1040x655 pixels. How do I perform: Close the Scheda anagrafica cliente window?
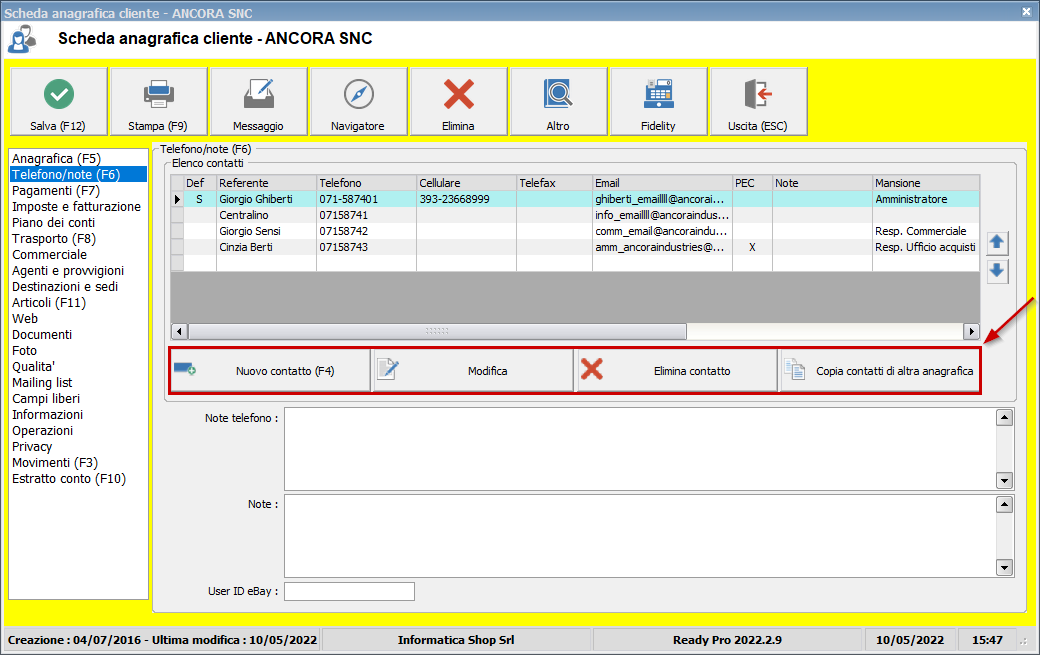pos(1026,12)
